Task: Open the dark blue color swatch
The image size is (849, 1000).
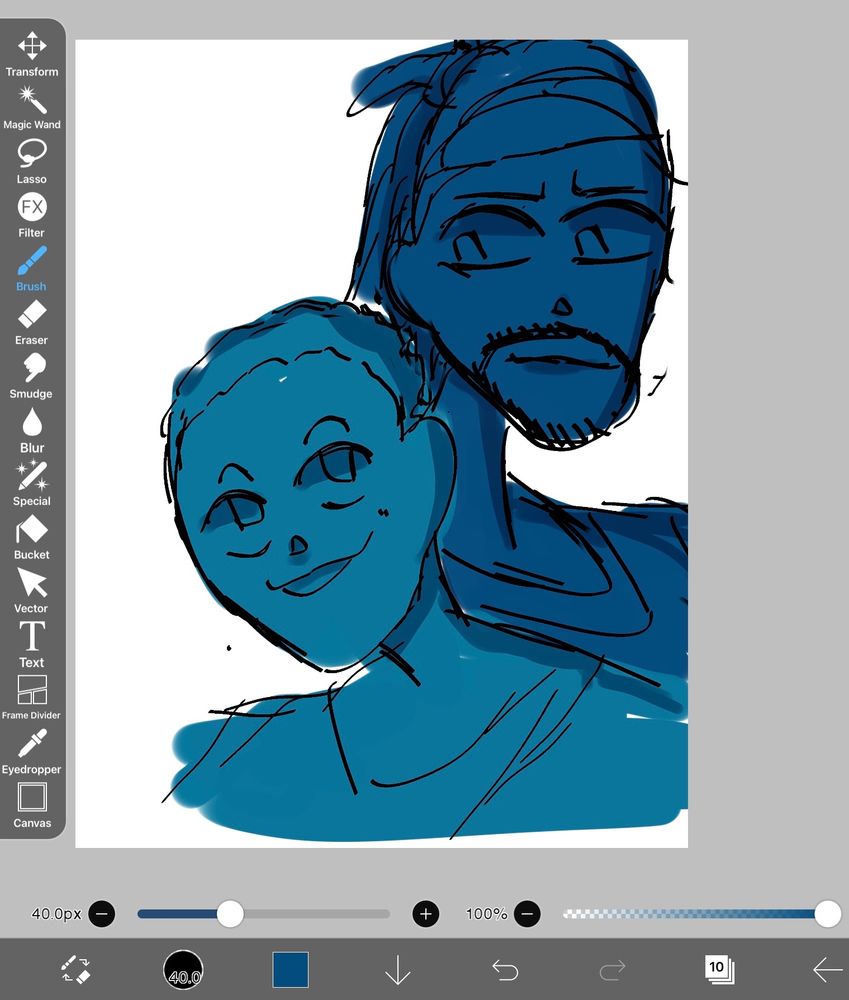Action: click(291, 969)
